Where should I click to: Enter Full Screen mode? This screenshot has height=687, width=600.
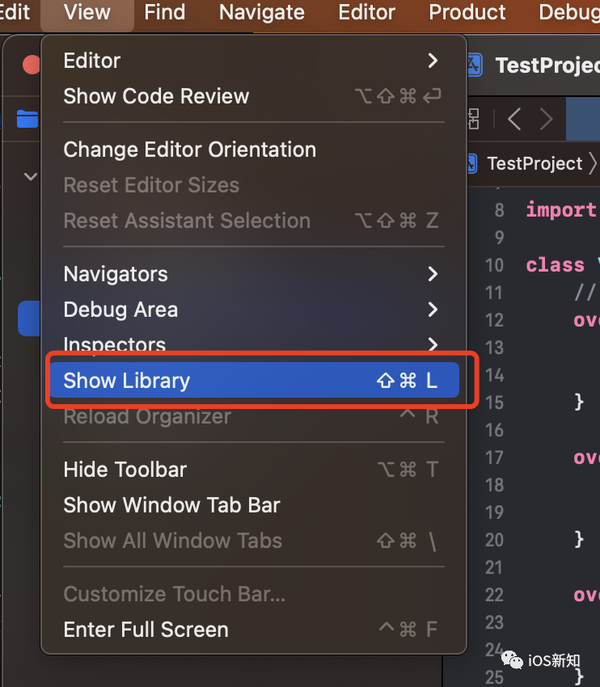coord(145,630)
